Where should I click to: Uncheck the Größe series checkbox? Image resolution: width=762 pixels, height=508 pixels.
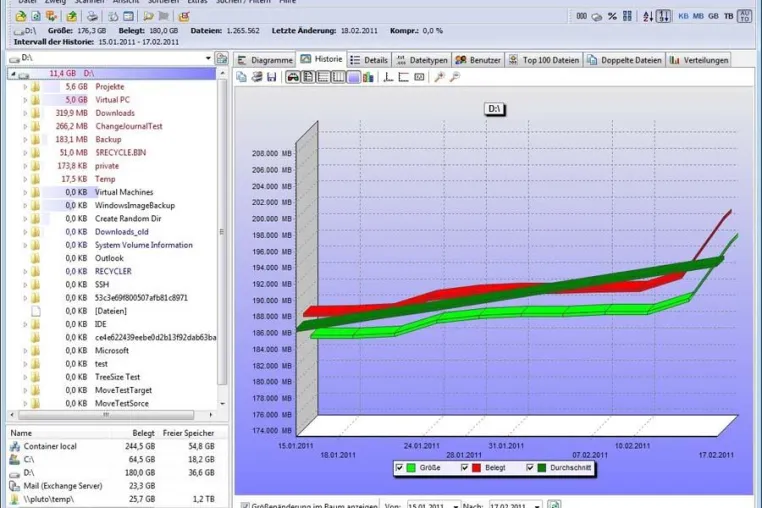click(x=399, y=468)
